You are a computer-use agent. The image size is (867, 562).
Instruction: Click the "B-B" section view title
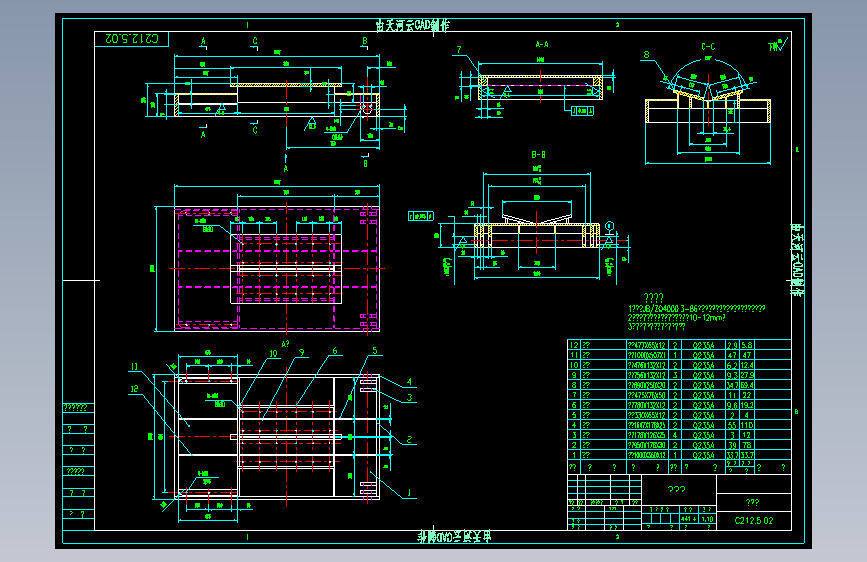click(x=539, y=154)
